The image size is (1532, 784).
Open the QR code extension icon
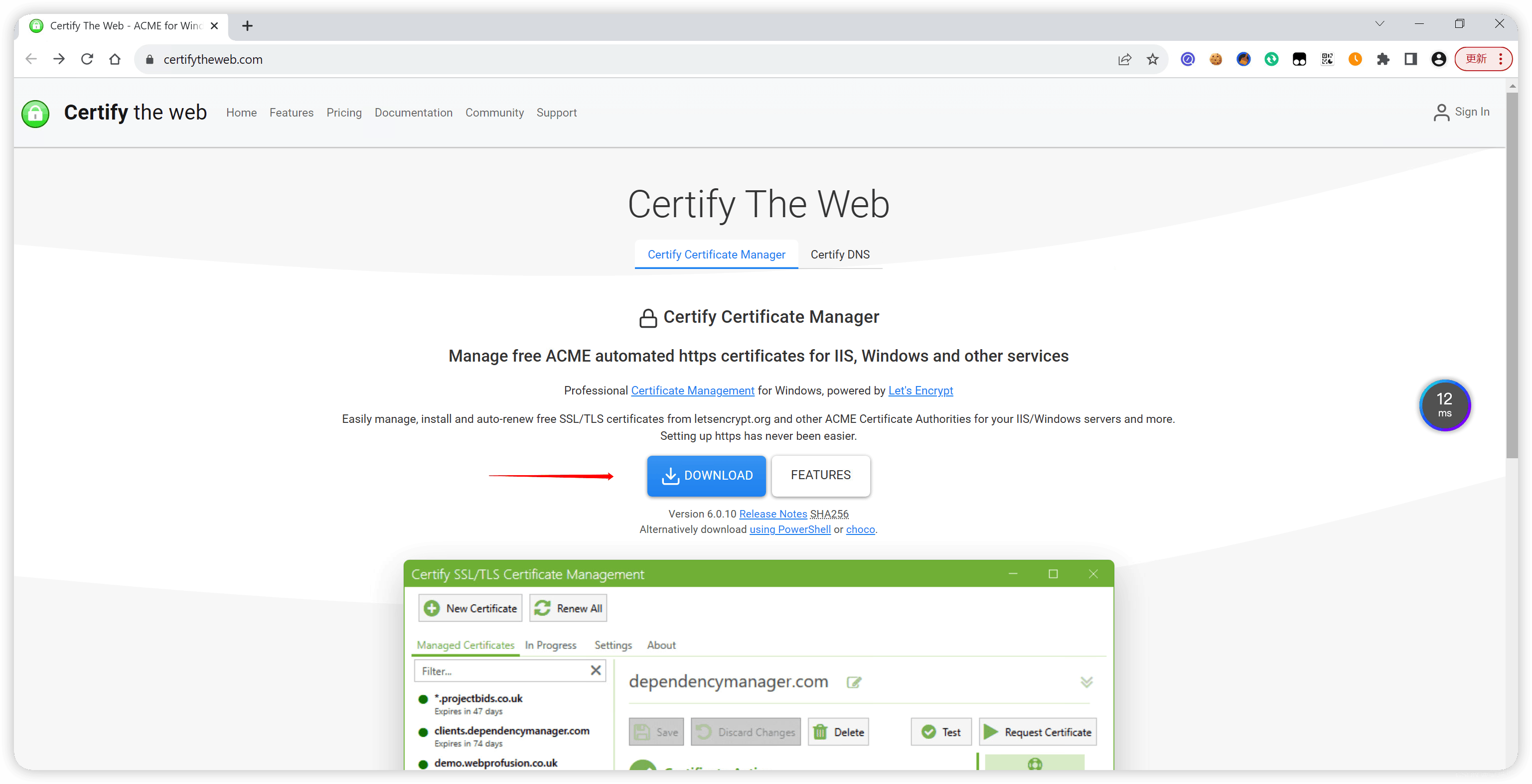pyautogui.click(x=1327, y=59)
